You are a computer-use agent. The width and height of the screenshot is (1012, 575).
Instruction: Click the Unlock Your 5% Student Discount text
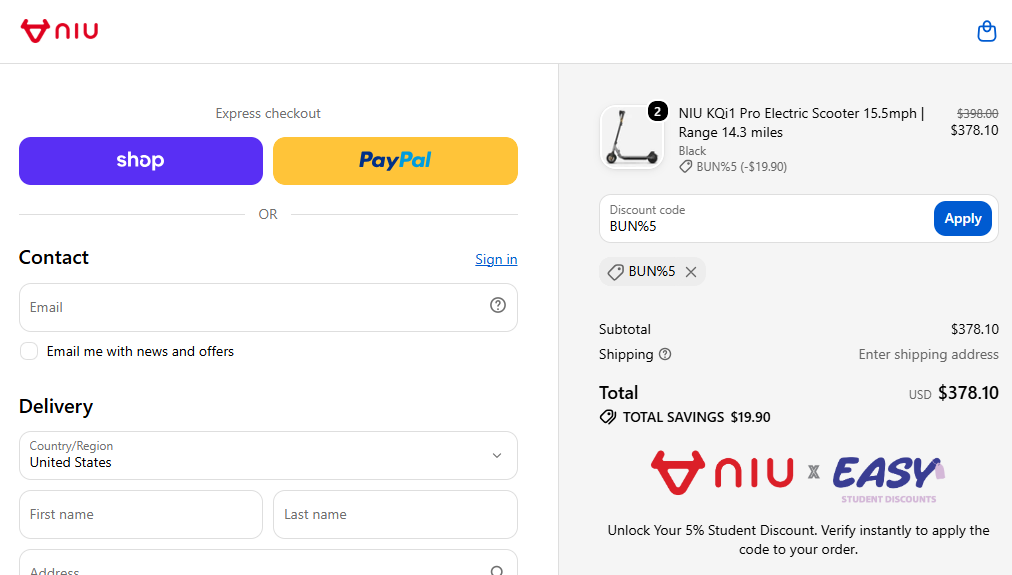coord(798,540)
